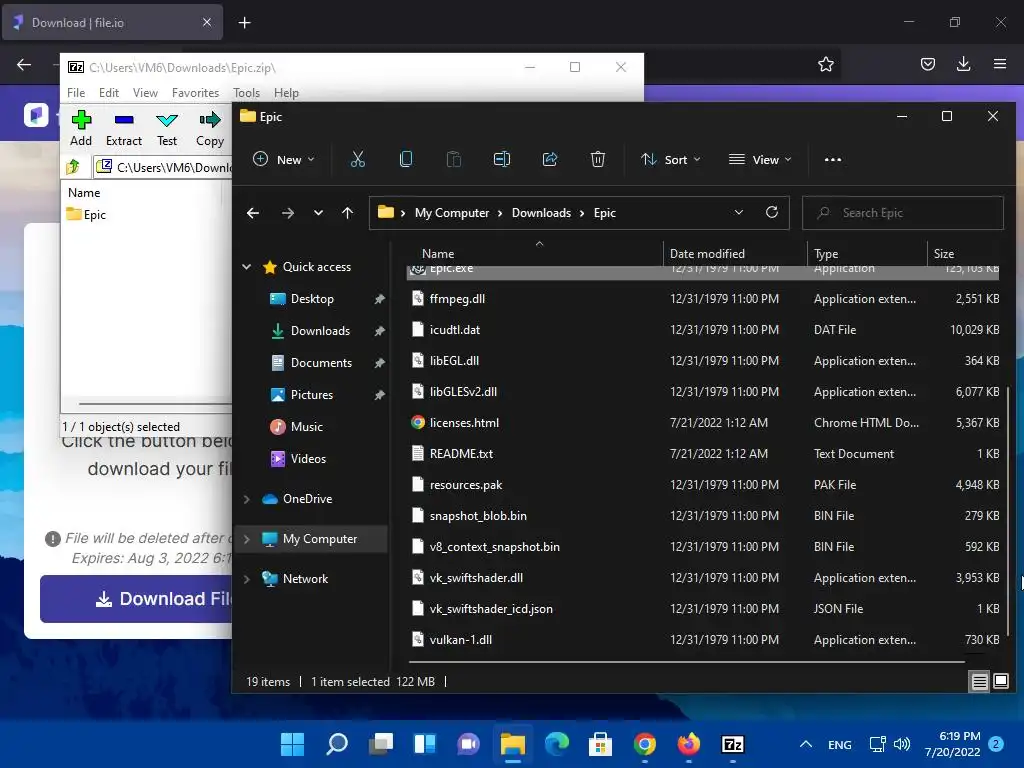1024x768 pixels.
Task: Open the Firefox application menu
Action: click(x=1000, y=64)
